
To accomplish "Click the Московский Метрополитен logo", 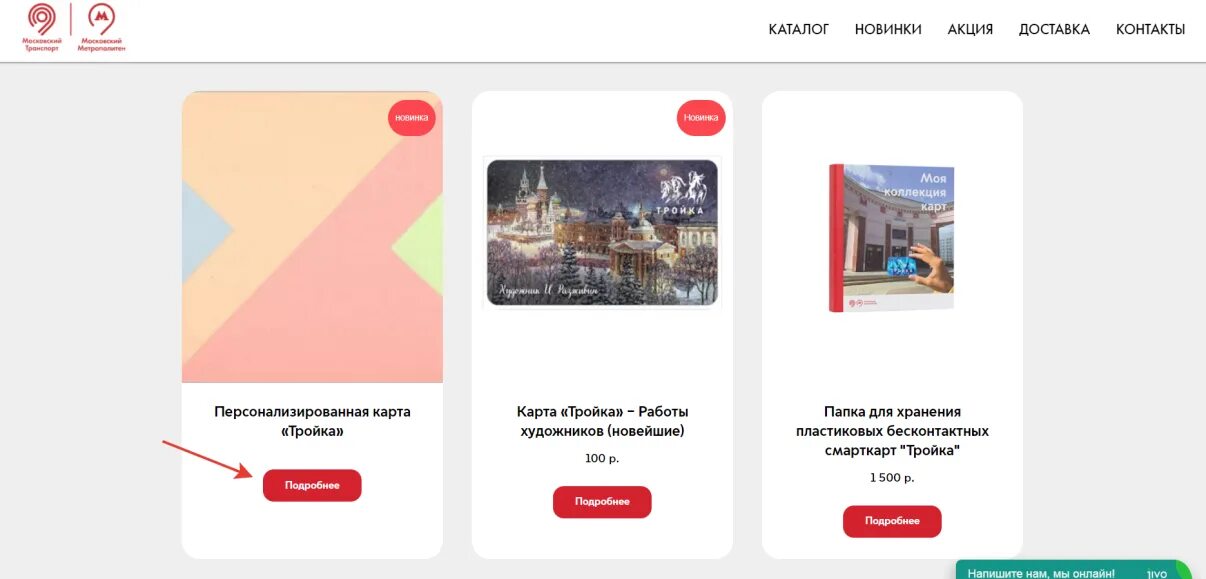I will [x=103, y=28].
